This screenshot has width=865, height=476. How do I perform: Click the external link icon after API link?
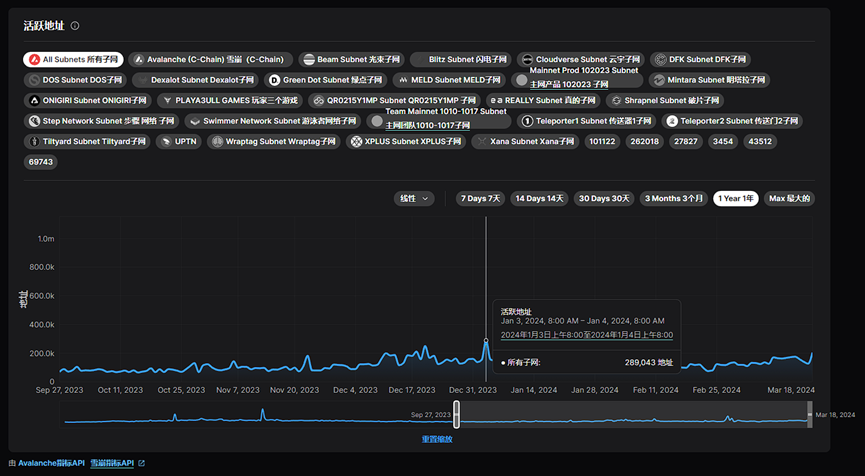(x=141, y=464)
